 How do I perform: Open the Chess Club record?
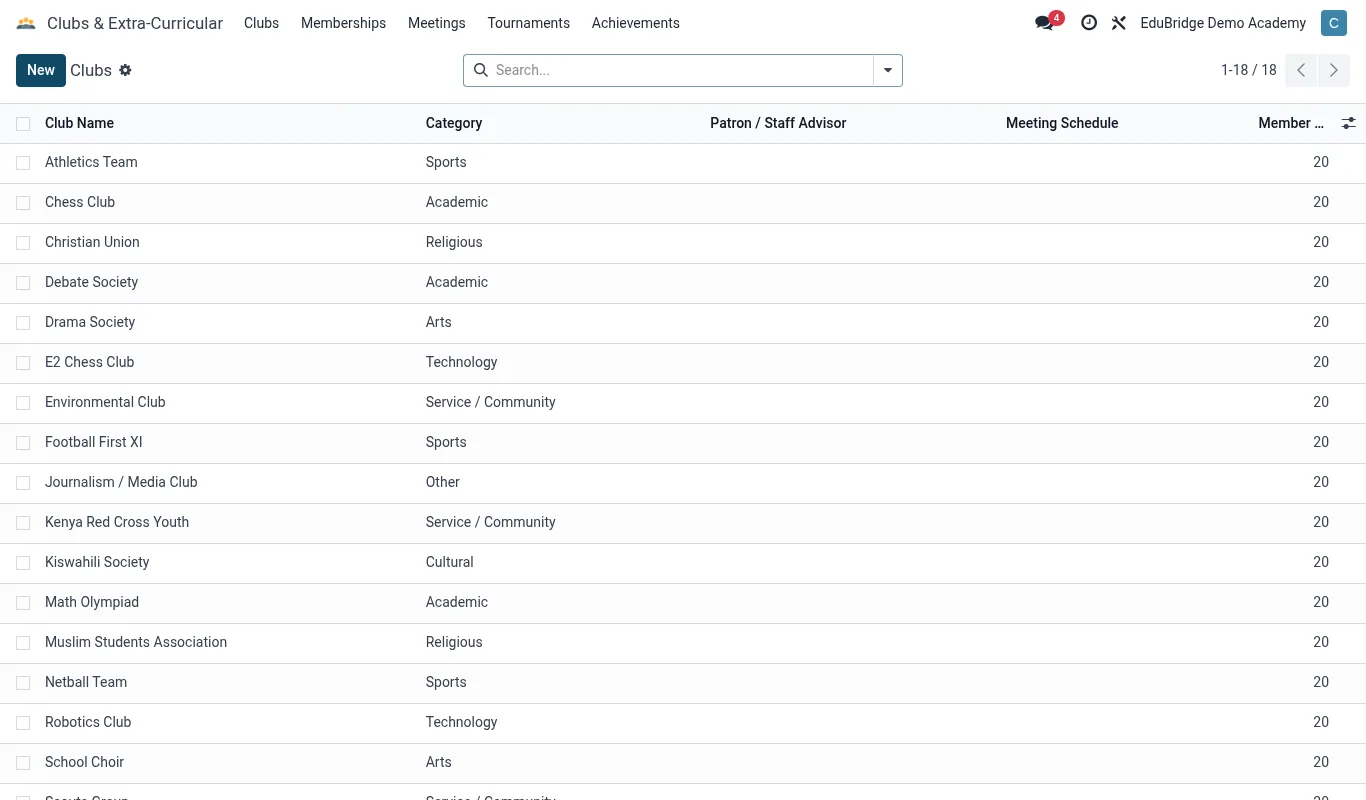tap(80, 202)
